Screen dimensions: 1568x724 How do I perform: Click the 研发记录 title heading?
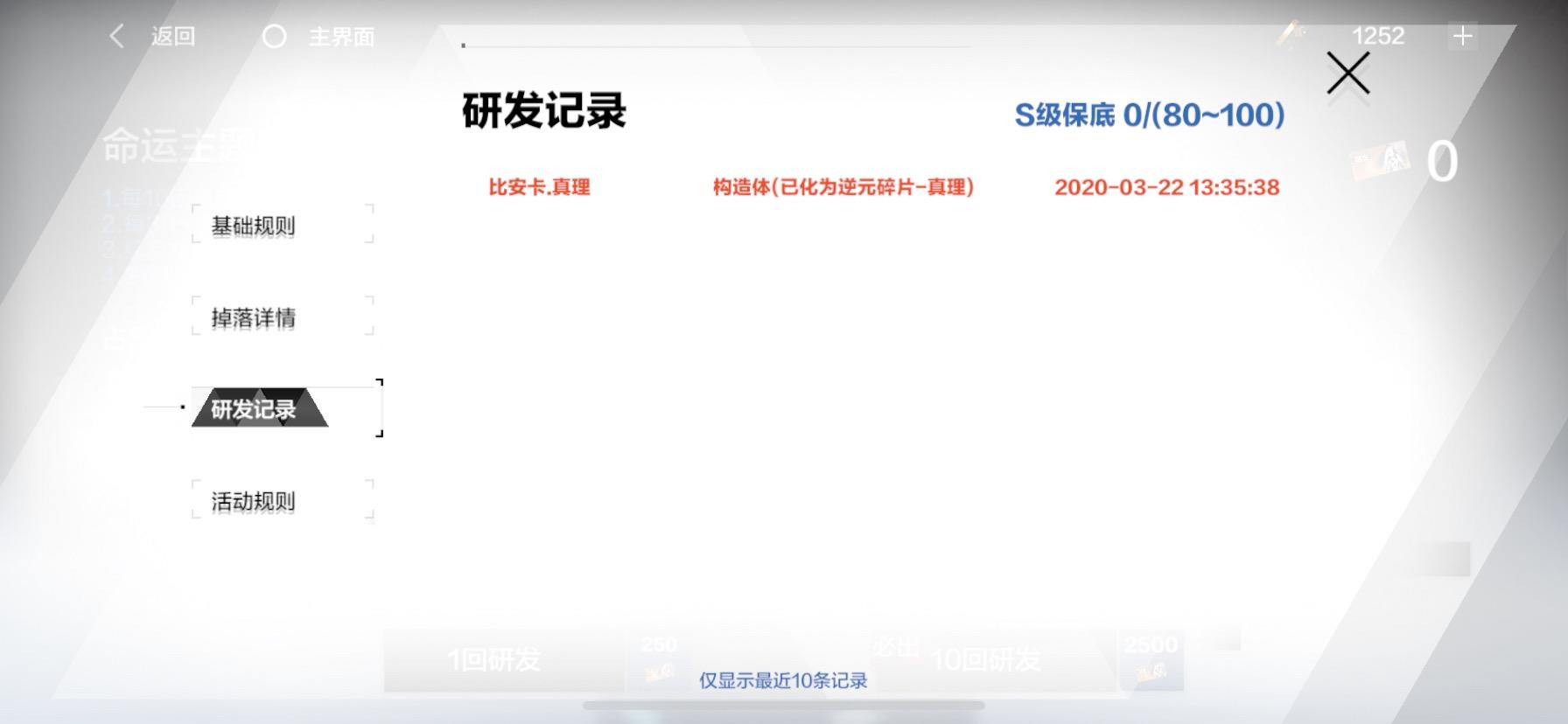(544, 111)
